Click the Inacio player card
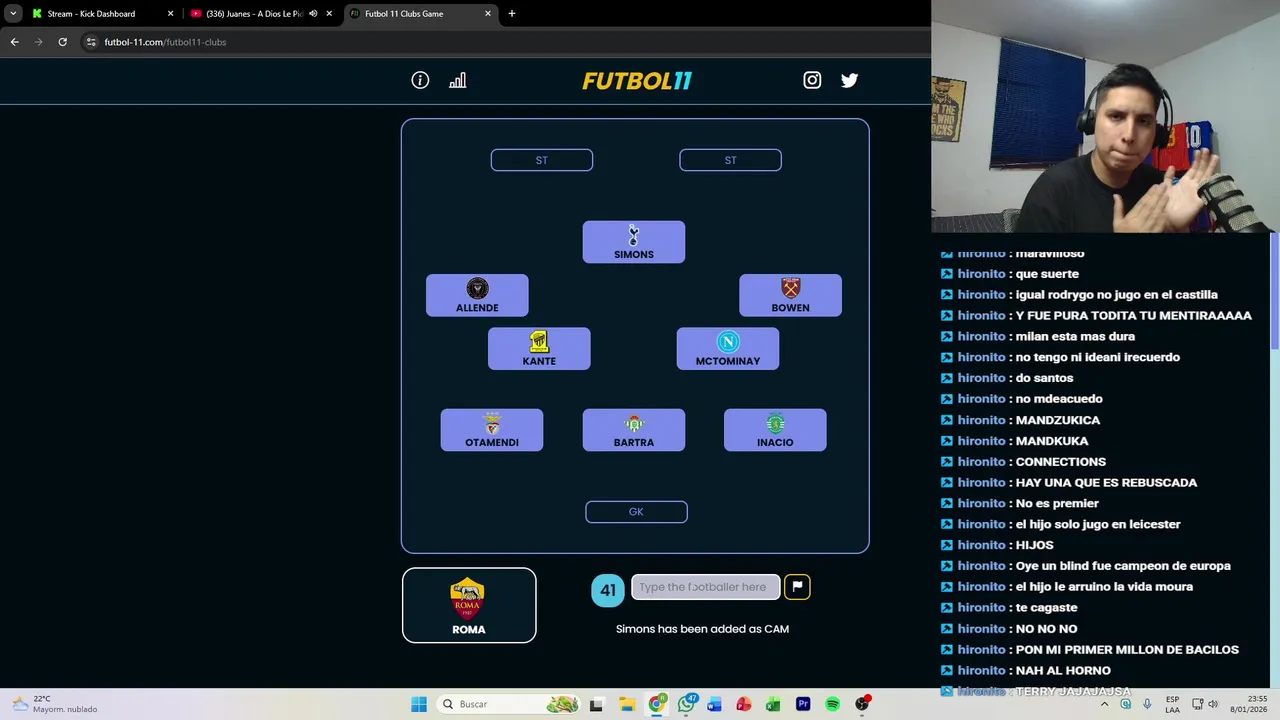1280x720 pixels. coord(775,430)
